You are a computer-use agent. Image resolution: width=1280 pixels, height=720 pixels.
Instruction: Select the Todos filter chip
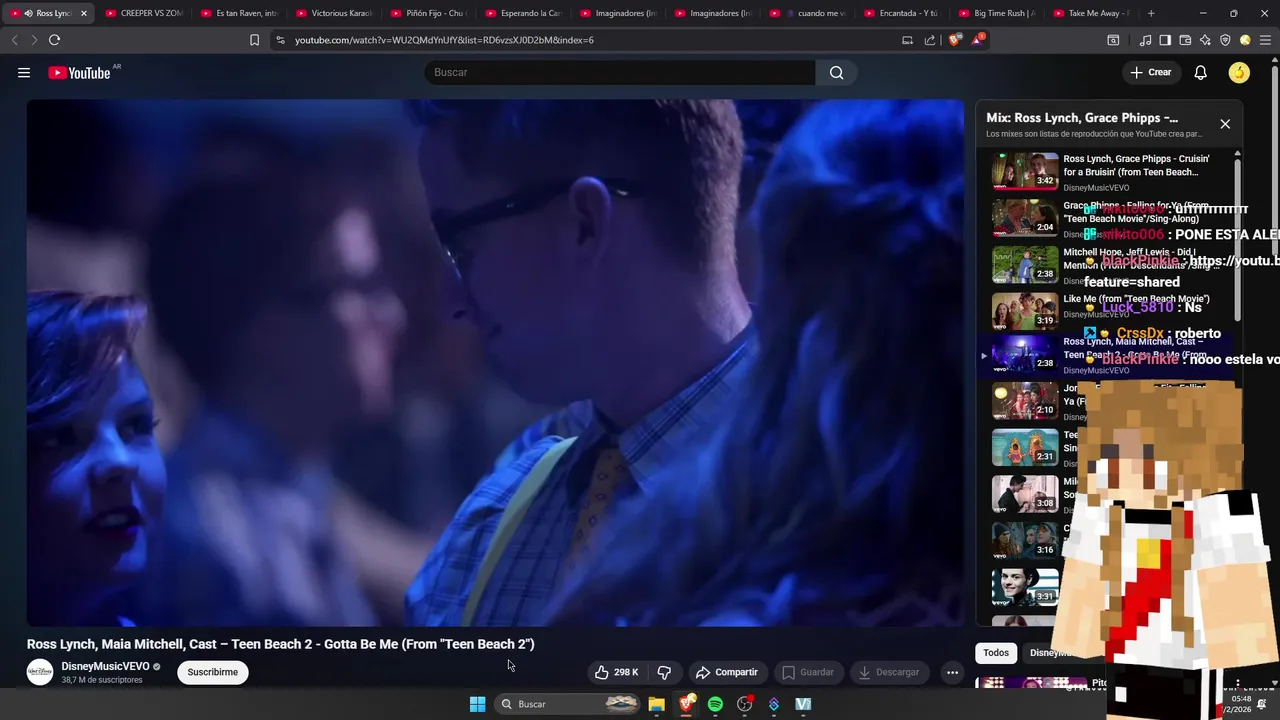[x=996, y=653]
